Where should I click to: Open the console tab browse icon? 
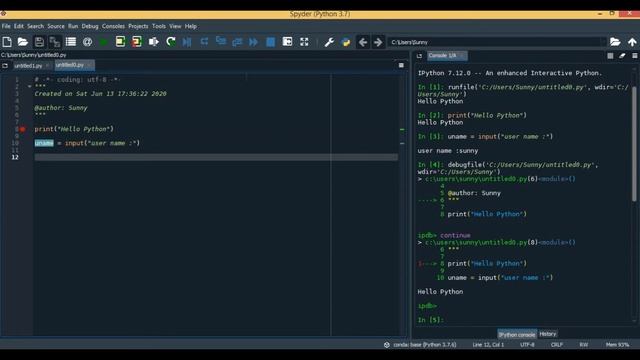419,56
